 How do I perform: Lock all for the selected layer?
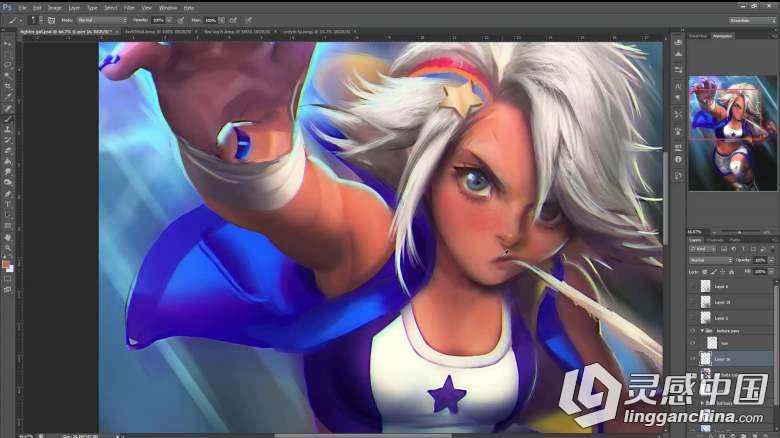pyautogui.click(x=731, y=272)
